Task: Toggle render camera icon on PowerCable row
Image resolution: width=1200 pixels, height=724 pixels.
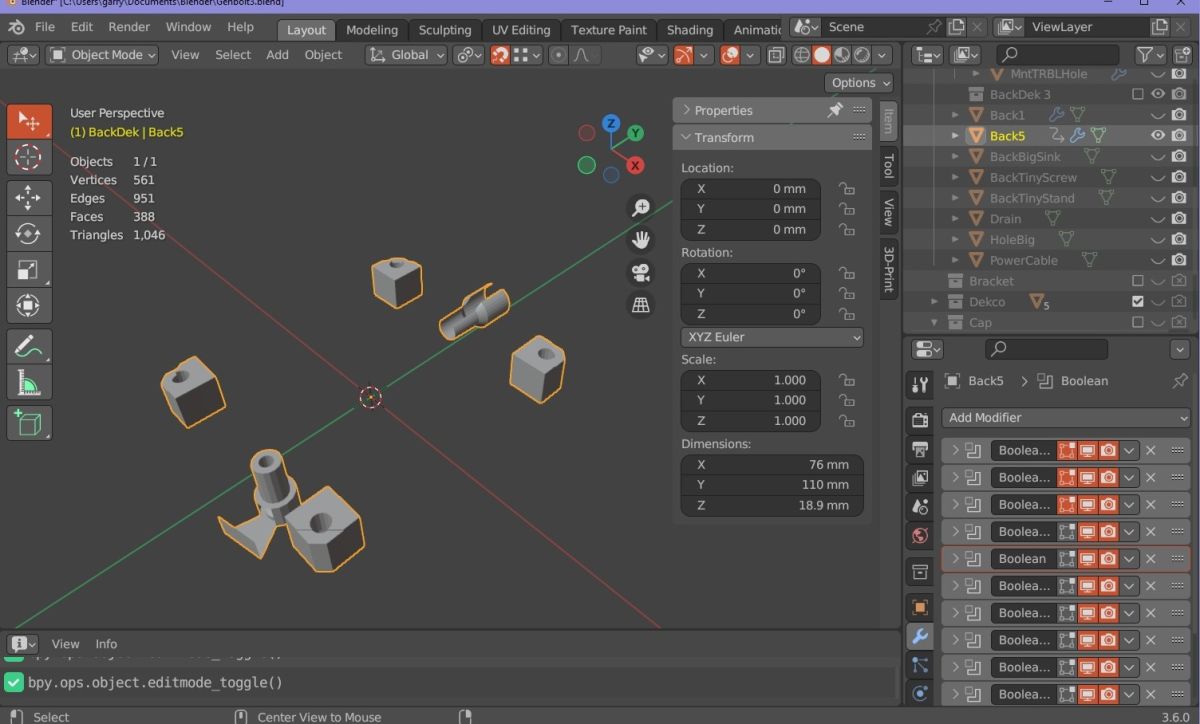Action: 1179,260
